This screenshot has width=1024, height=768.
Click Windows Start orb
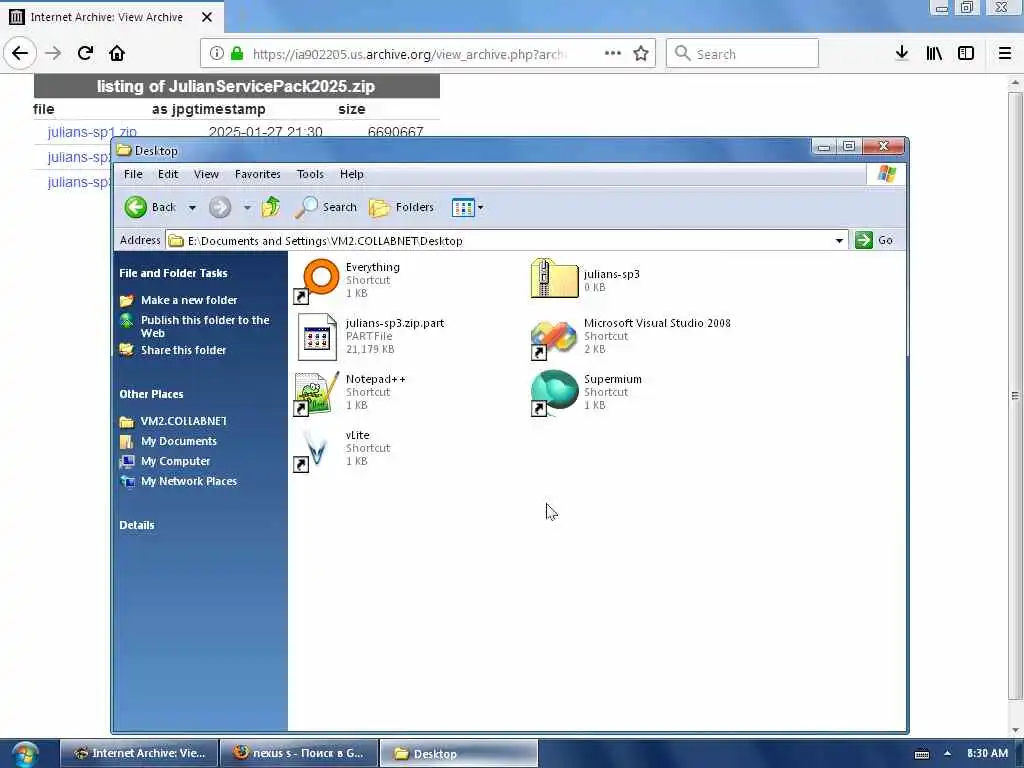pyautogui.click(x=25, y=754)
